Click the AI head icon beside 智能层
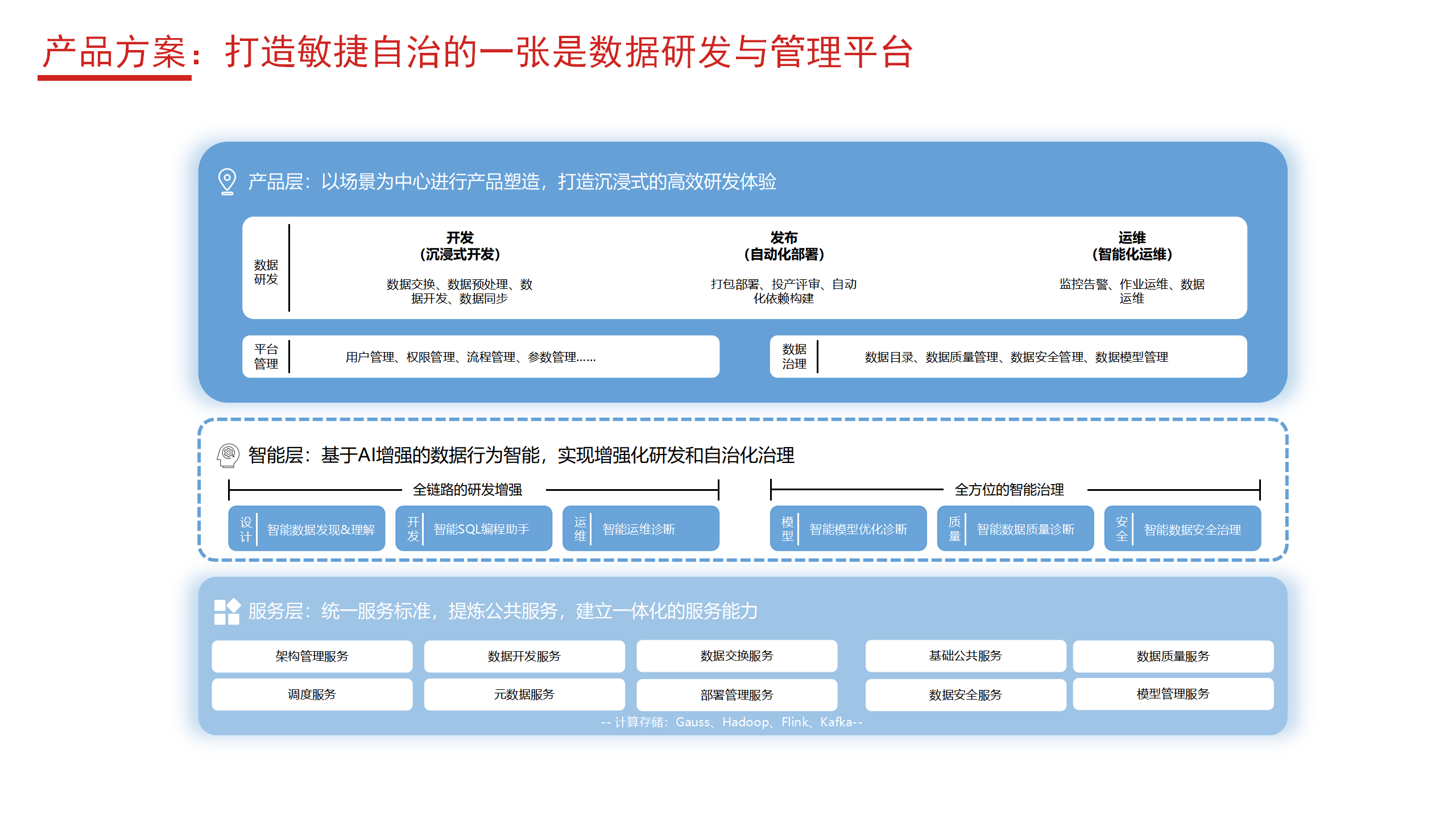 coord(228,456)
